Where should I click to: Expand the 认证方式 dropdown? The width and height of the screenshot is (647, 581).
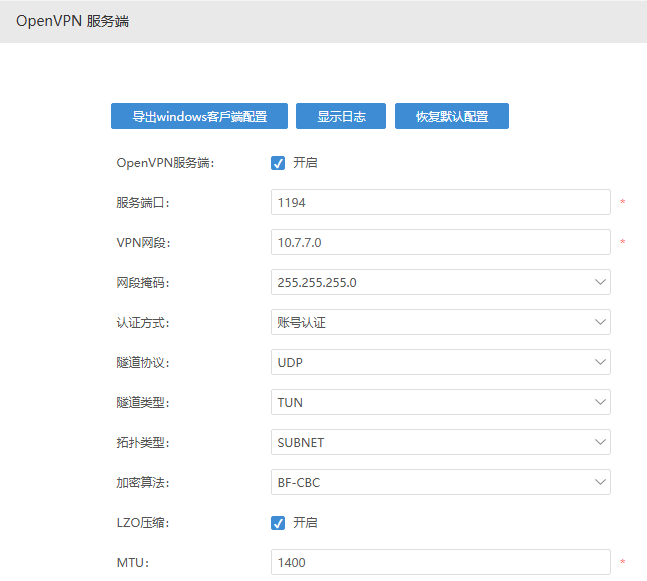point(440,322)
